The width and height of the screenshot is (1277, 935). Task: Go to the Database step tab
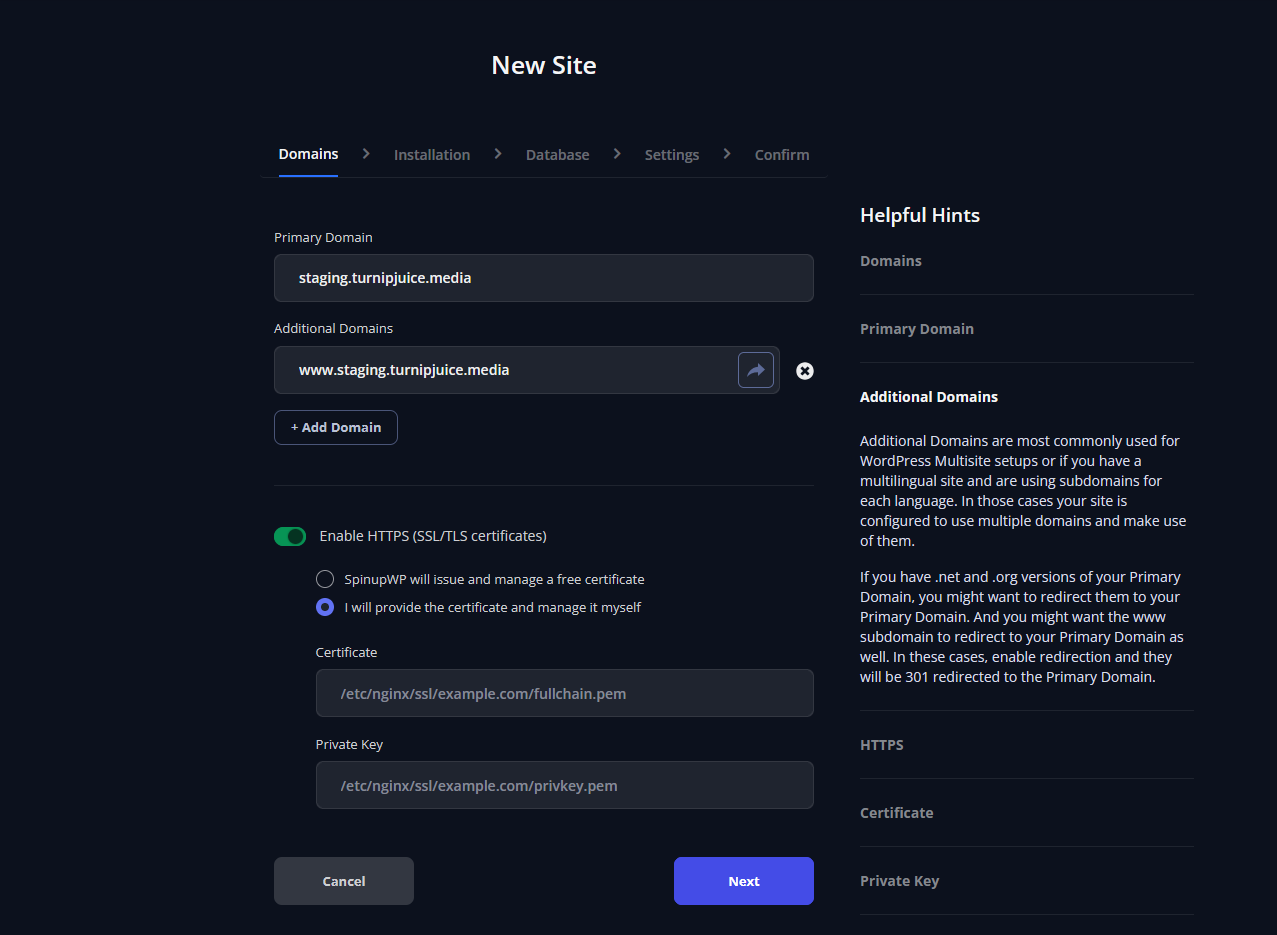click(557, 155)
